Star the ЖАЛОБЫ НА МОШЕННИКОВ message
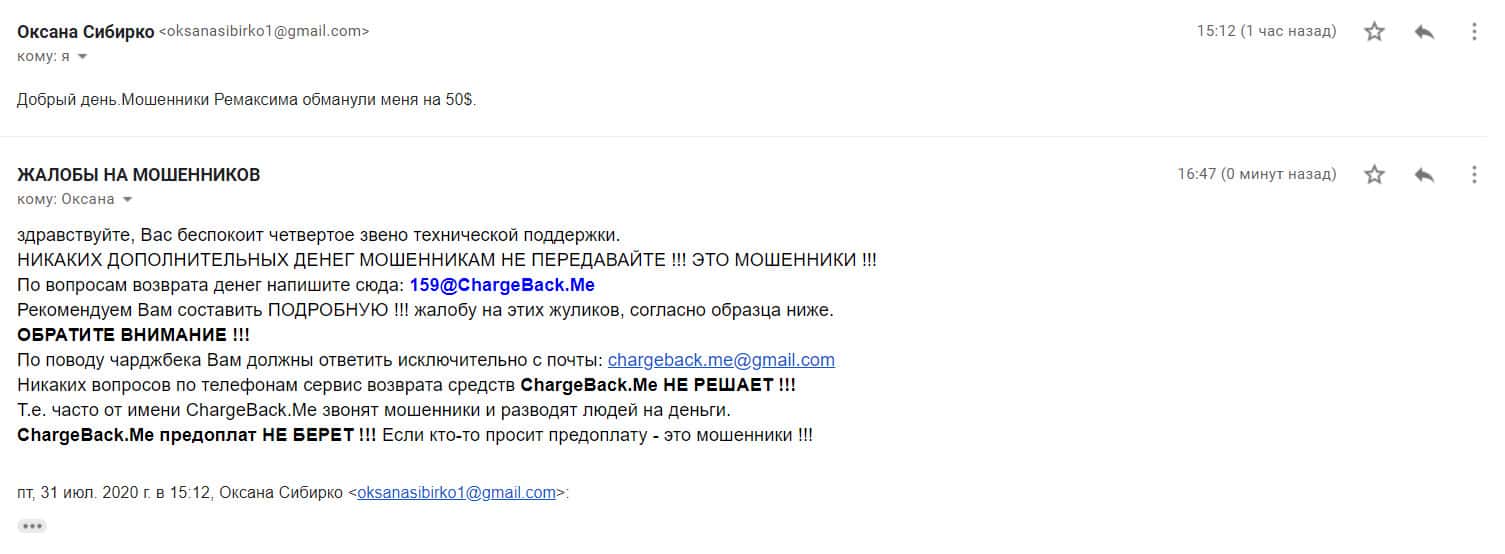 pos(1375,174)
